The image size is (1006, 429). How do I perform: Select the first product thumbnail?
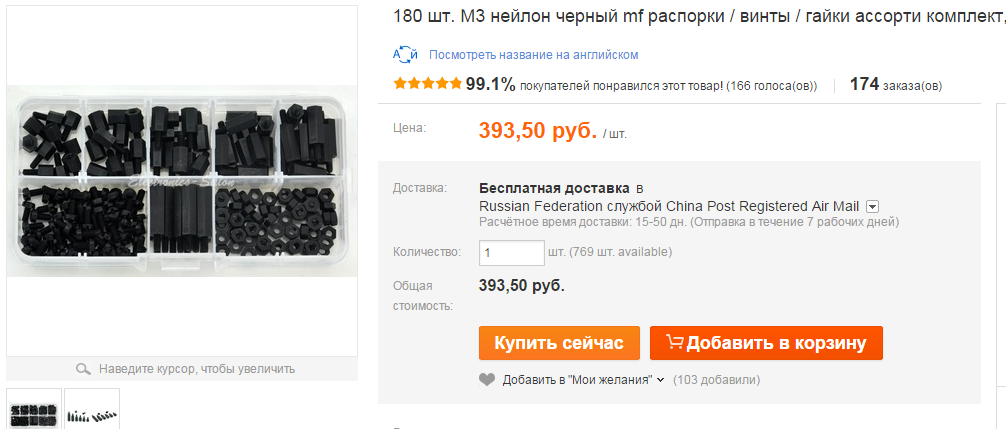tap(34, 409)
